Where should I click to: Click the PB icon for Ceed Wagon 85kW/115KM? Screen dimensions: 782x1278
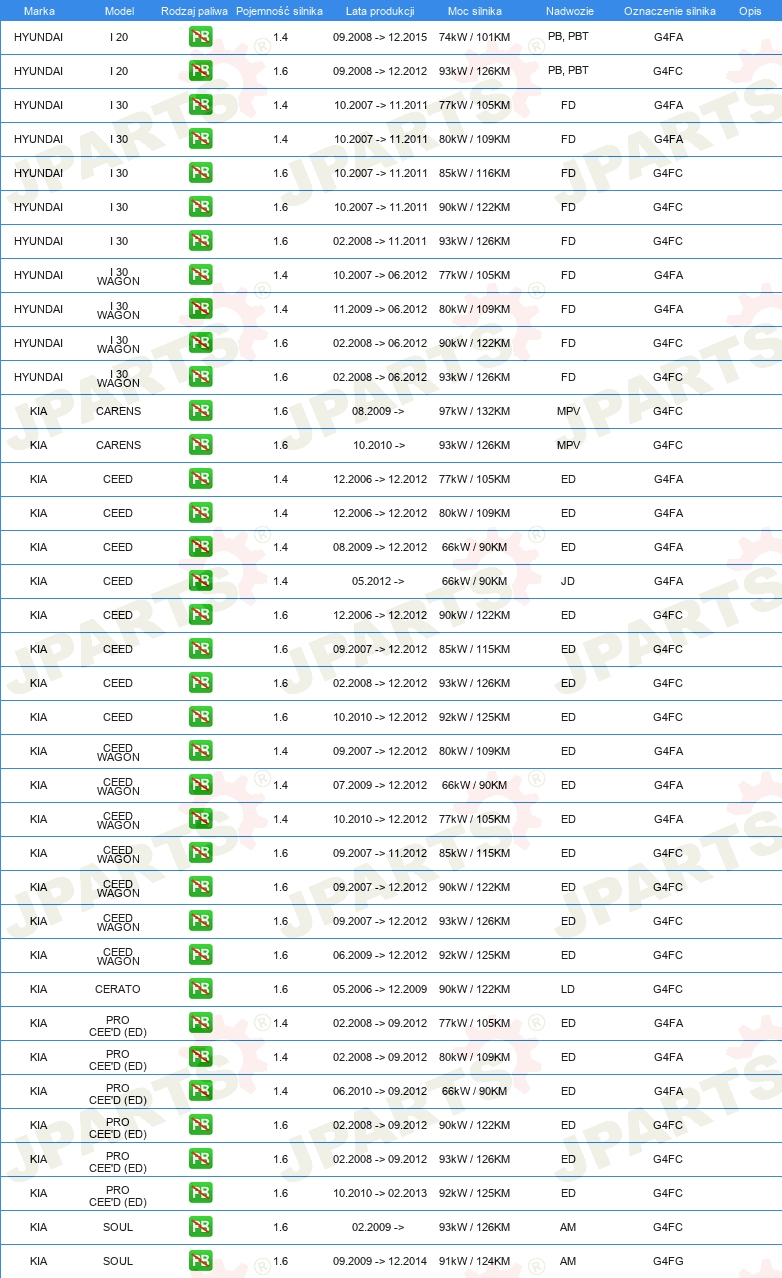click(200, 853)
